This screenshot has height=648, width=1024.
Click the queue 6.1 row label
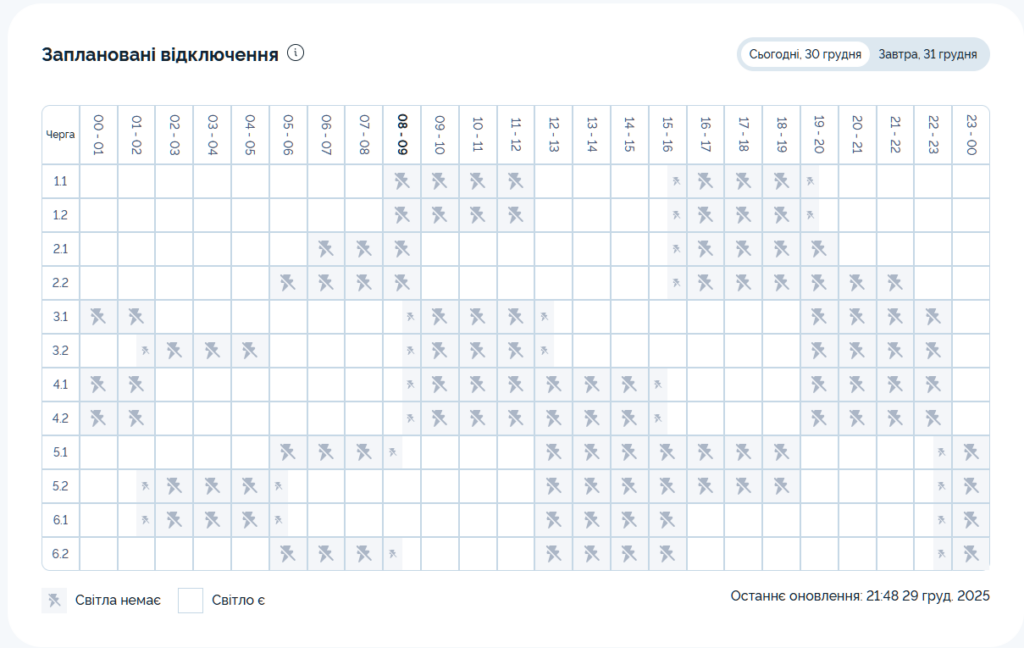point(60,520)
